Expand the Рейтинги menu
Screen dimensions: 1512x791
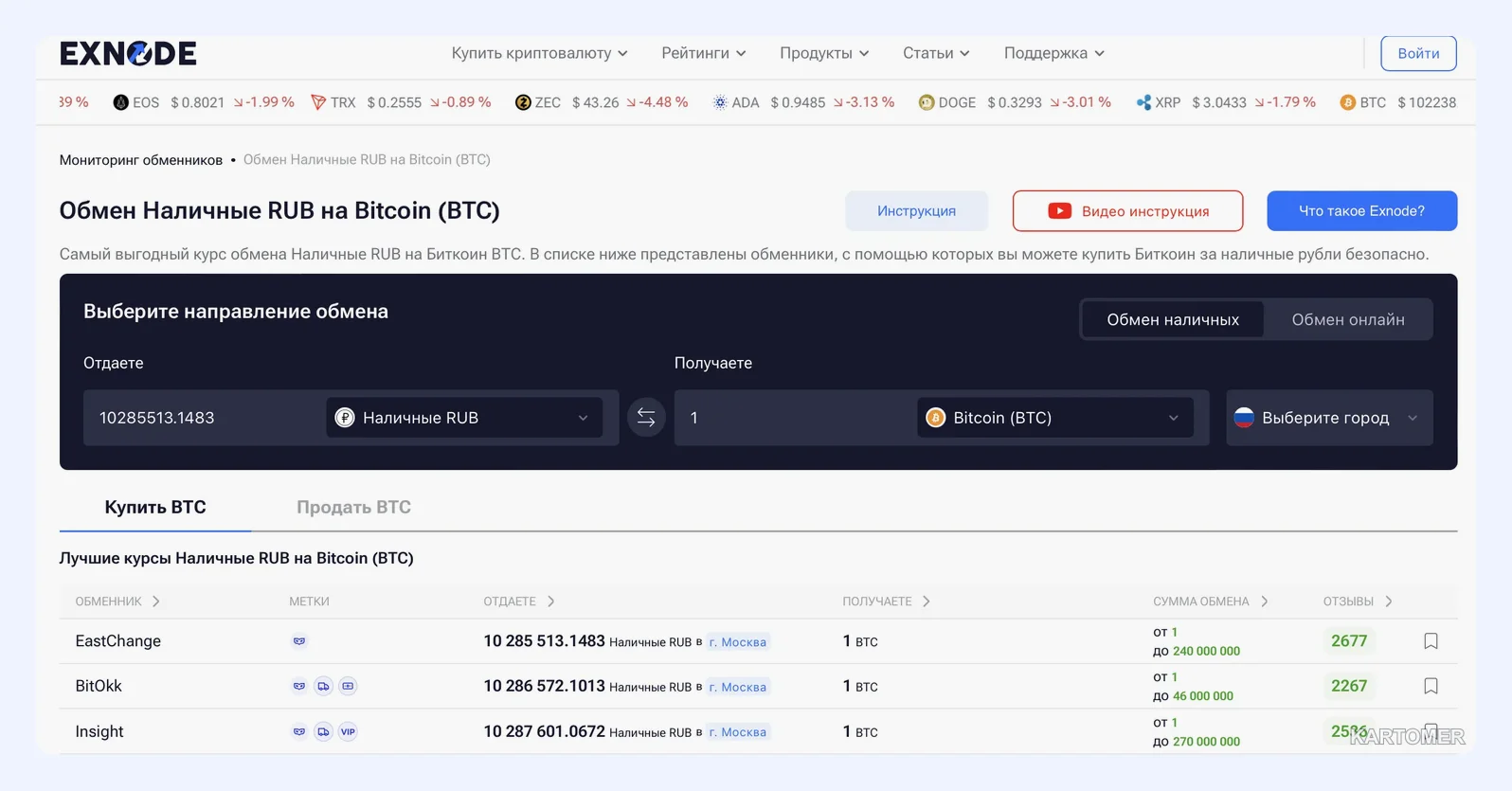click(x=703, y=53)
